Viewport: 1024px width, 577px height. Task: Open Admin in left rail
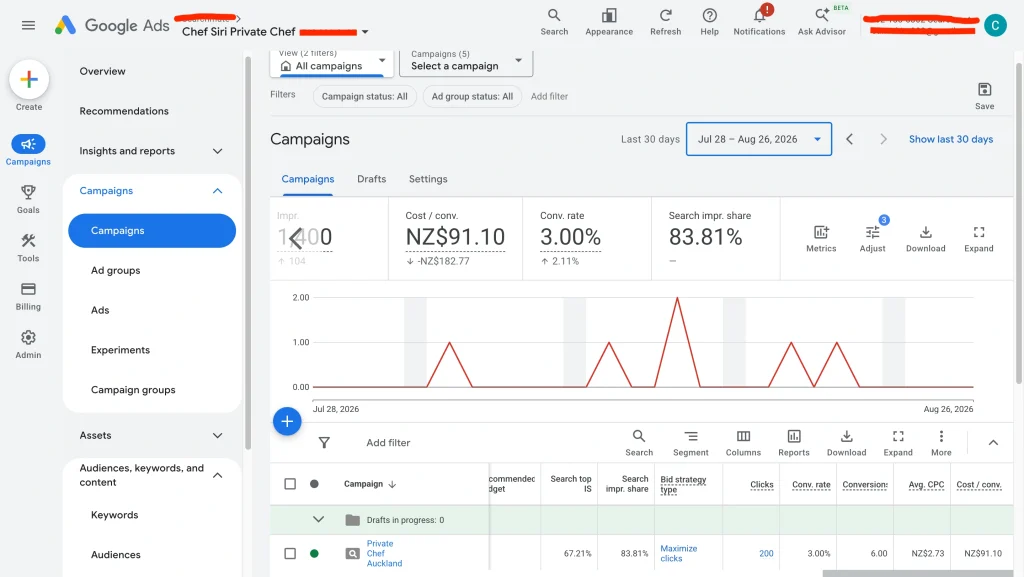[x=28, y=345]
